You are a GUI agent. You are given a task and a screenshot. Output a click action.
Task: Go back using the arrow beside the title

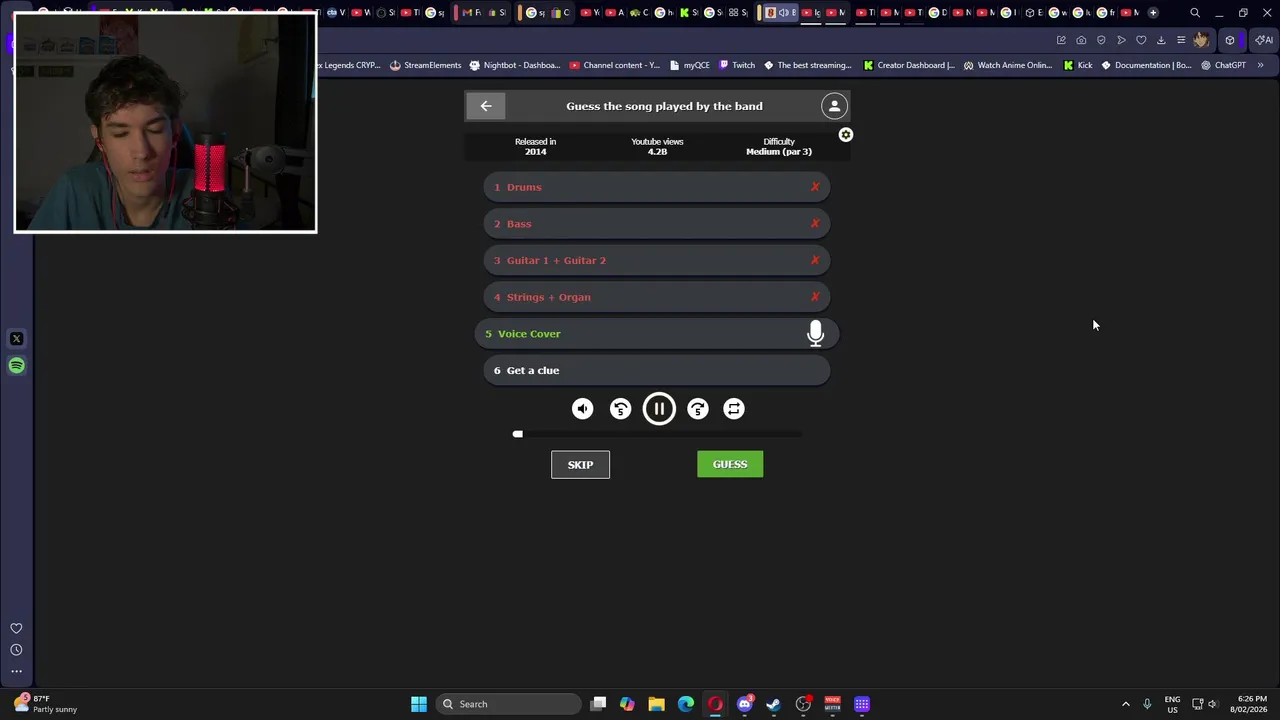click(x=486, y=106)
